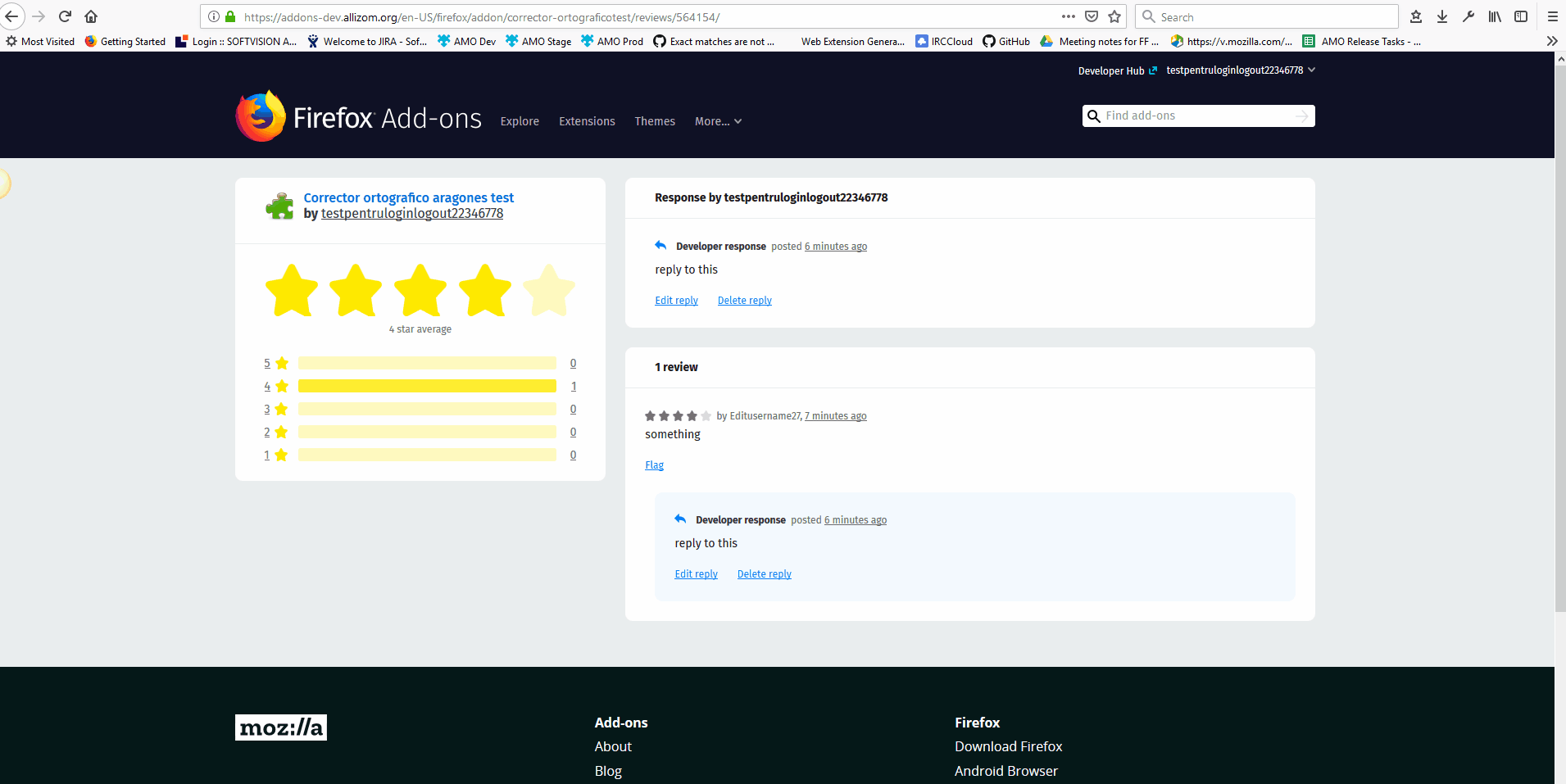The image size is (1566, 784).
Task: Open the Developer Hub link
Action: click(x=1118, y=71)
